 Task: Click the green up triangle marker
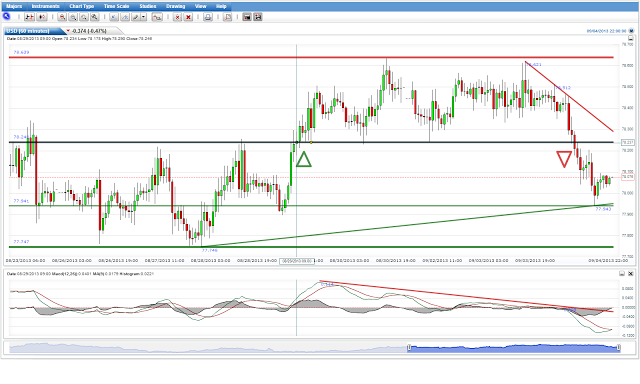[x=303, y=160]
